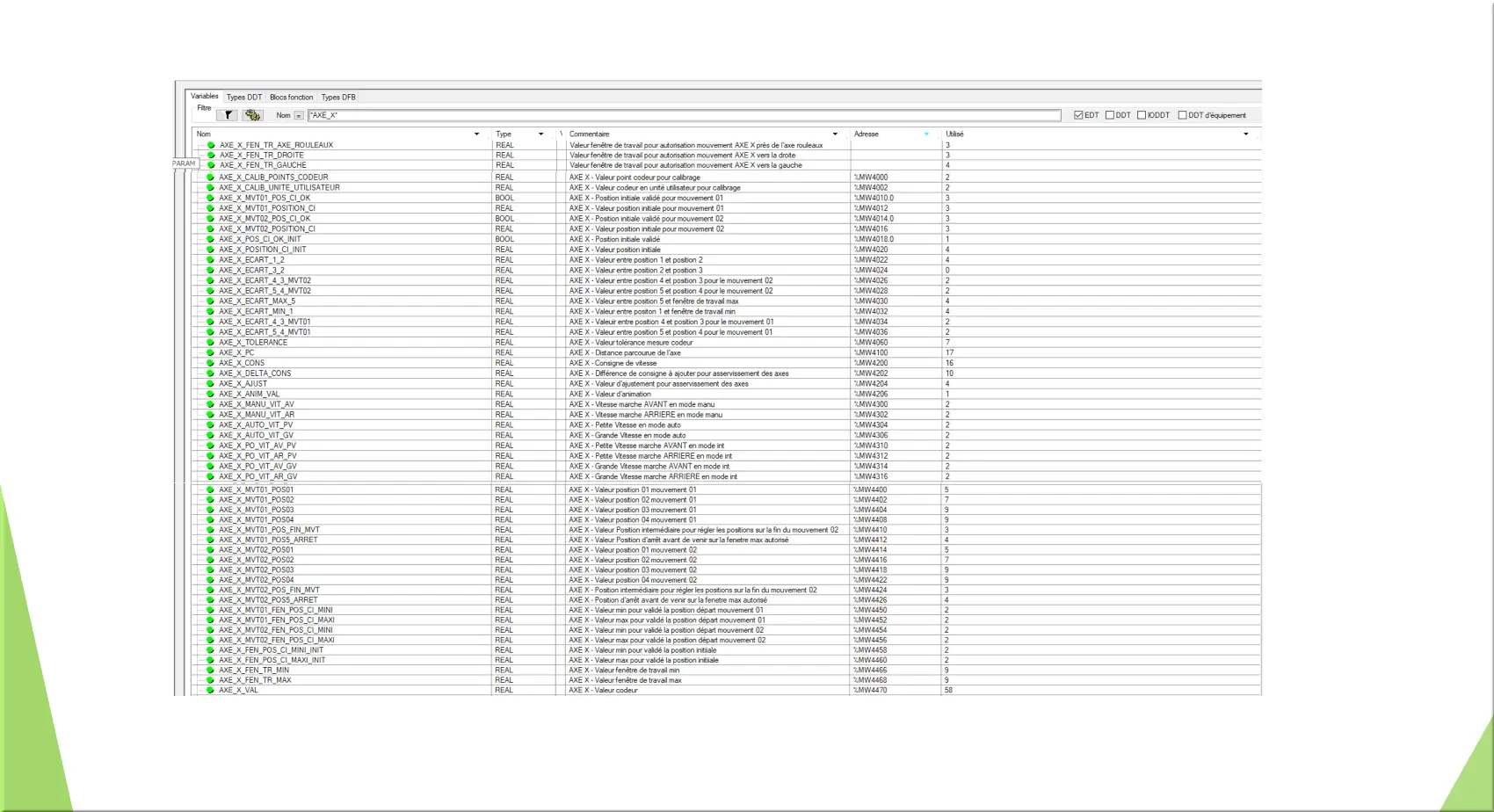This screenshot has height=812, width=1494.
Task: Select green icon of AXE_X_CALIB_UNITE_UTILISATEUR
Action: pyautogui.click(x=210, y=188)
